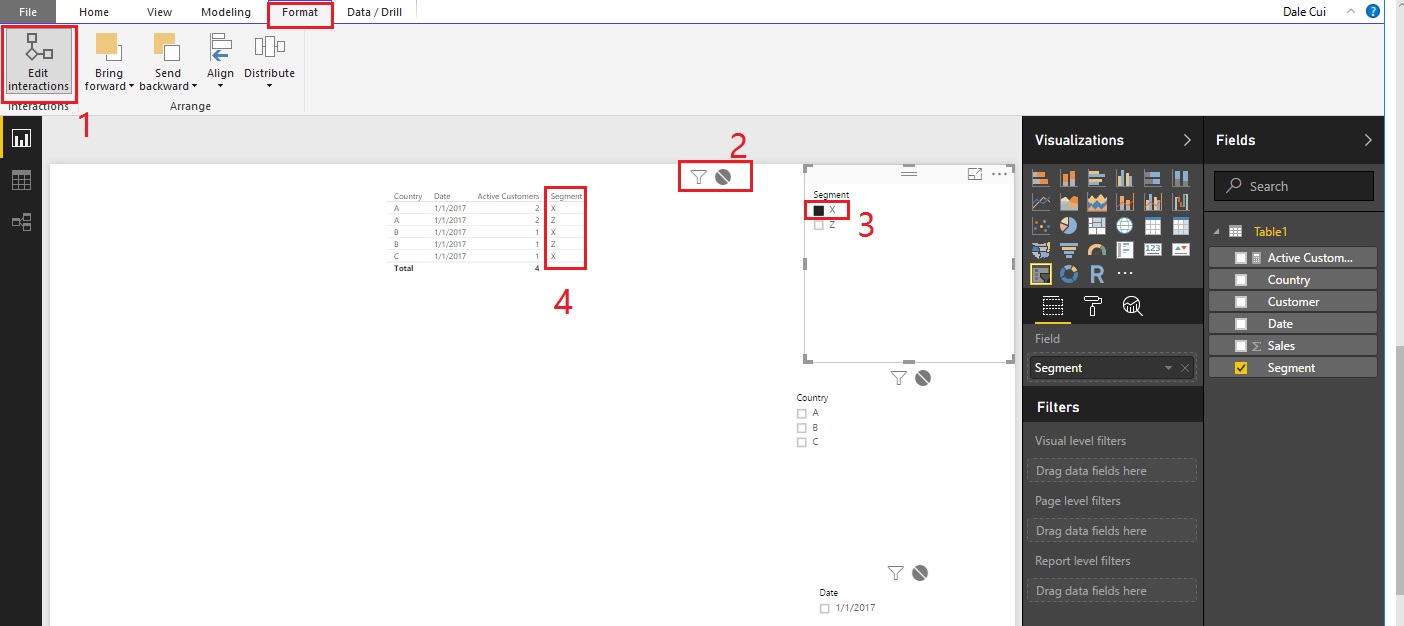
Task: Set None interaction above the table visual
Action: tap(723, 177)
